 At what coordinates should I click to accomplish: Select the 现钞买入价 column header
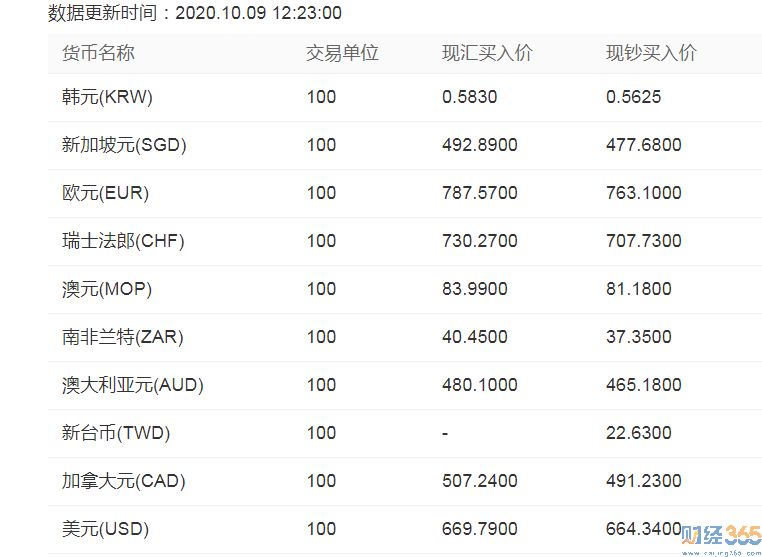tap(651, 53)
